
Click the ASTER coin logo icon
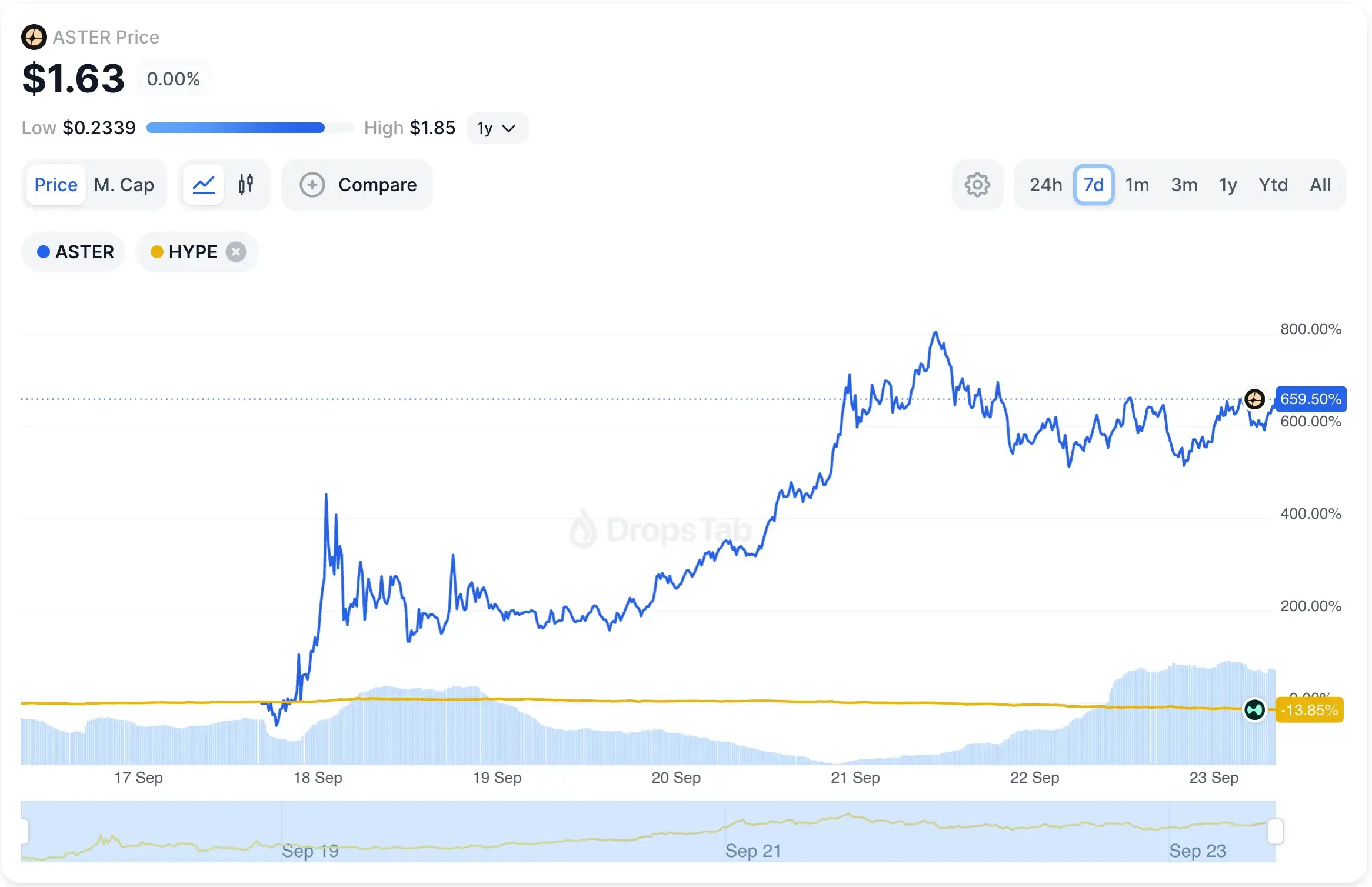[34, 36]
